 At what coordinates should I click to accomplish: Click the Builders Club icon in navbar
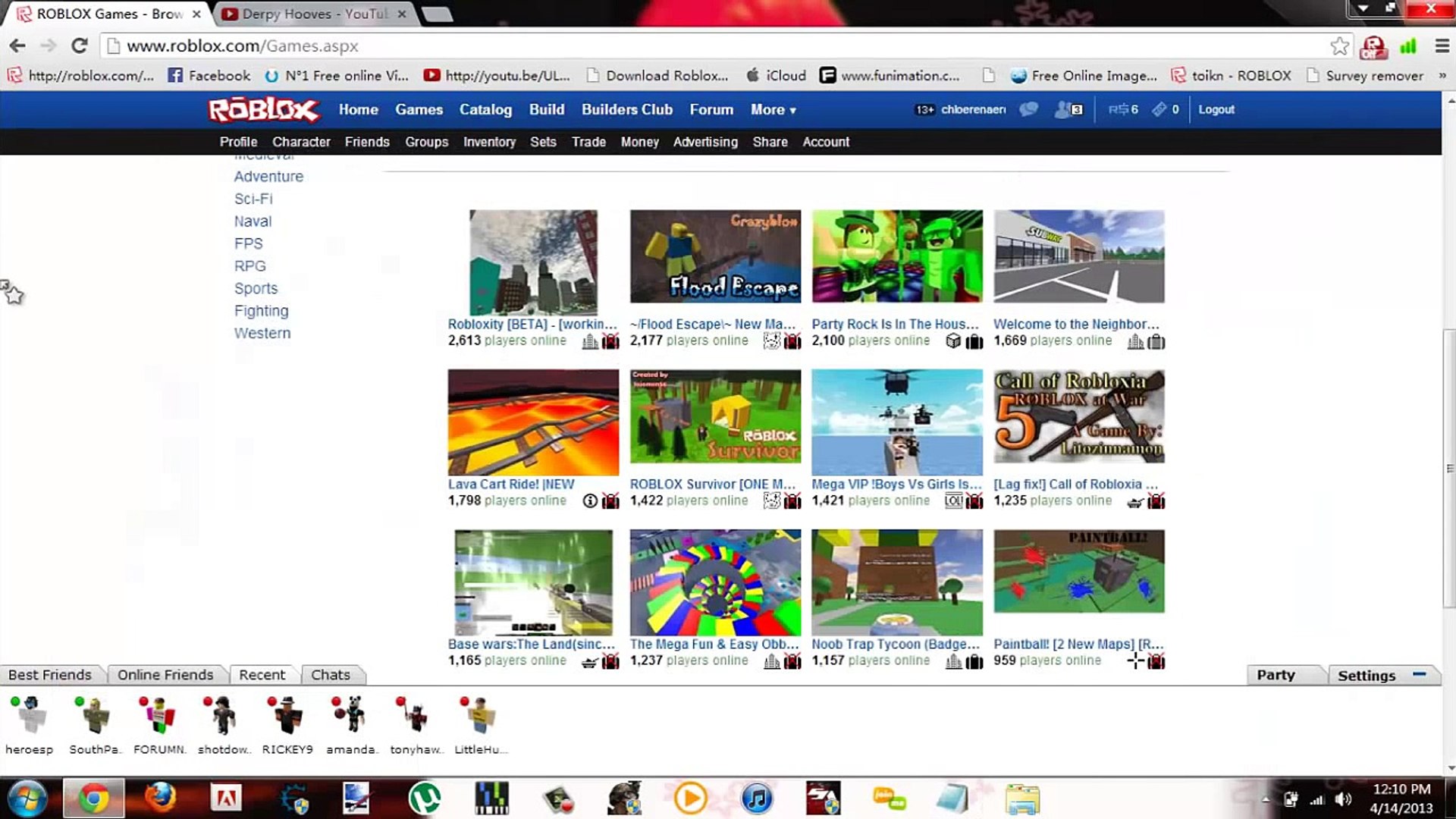pyautogui.click(x=627, y=109)
